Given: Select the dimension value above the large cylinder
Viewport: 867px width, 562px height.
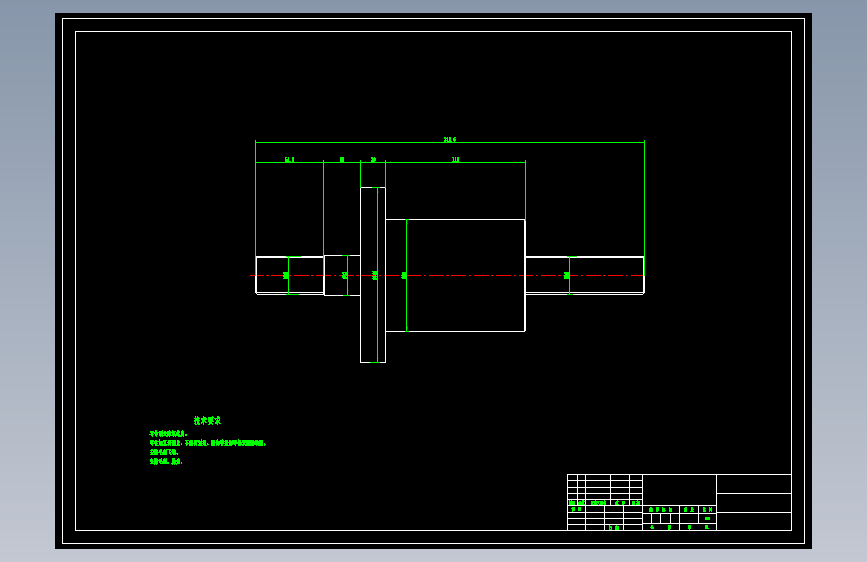Looking at the screenshot, I should point(456,159).
